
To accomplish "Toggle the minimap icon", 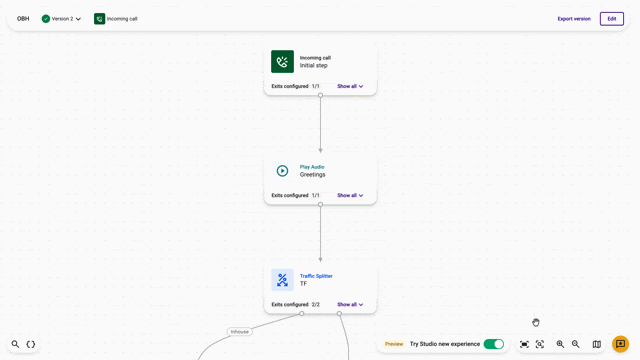I will (596, 344).
